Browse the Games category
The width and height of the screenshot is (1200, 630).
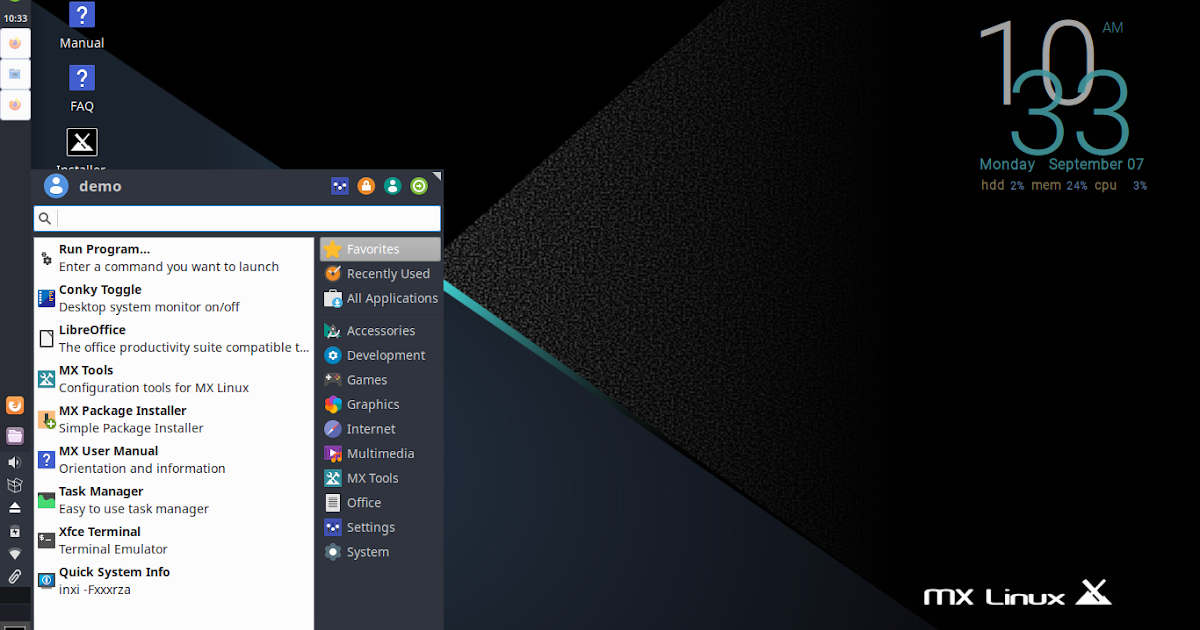(x=380, y=380)
